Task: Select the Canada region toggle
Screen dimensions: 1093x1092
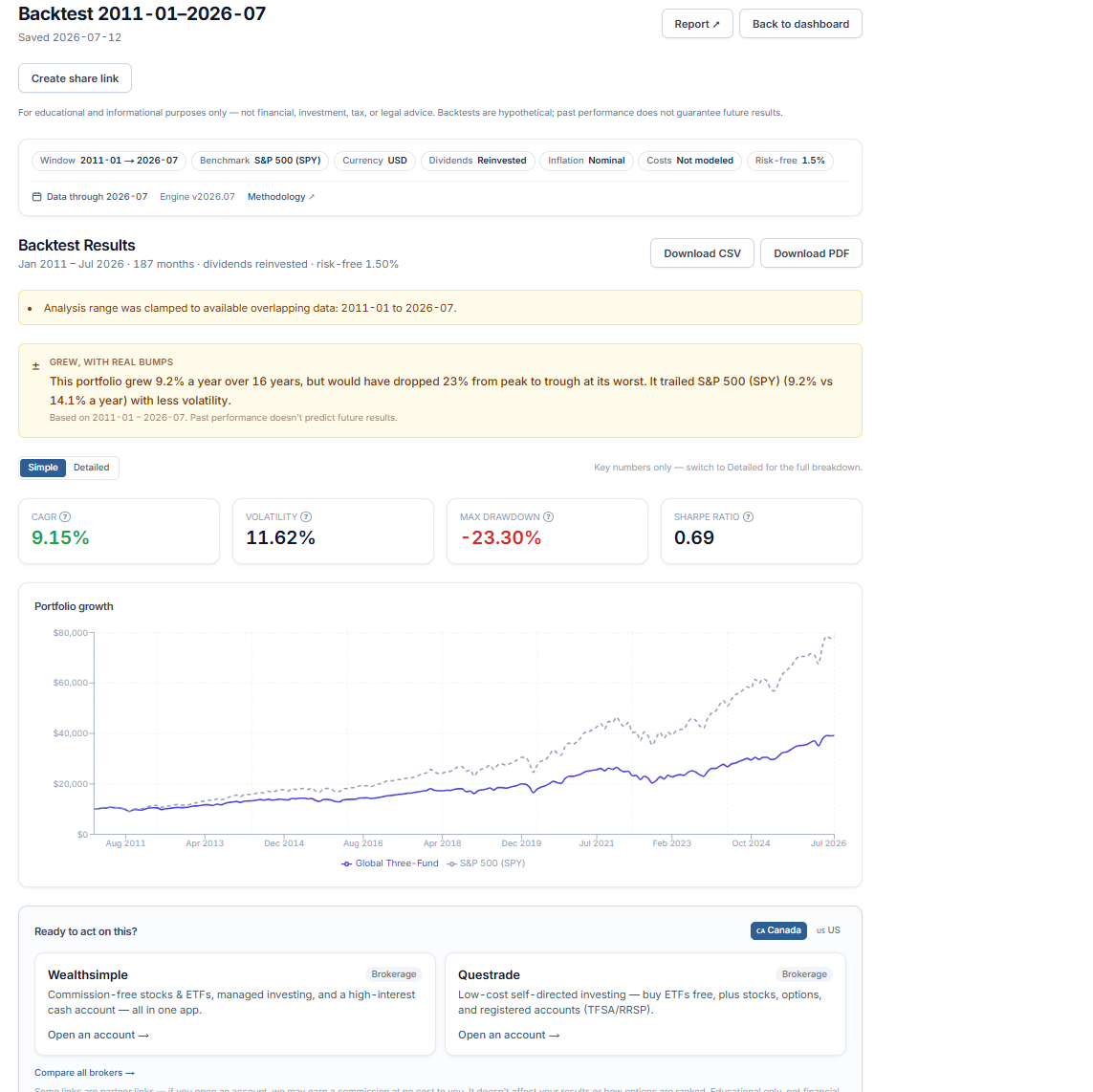Action: tap(778, 930)
